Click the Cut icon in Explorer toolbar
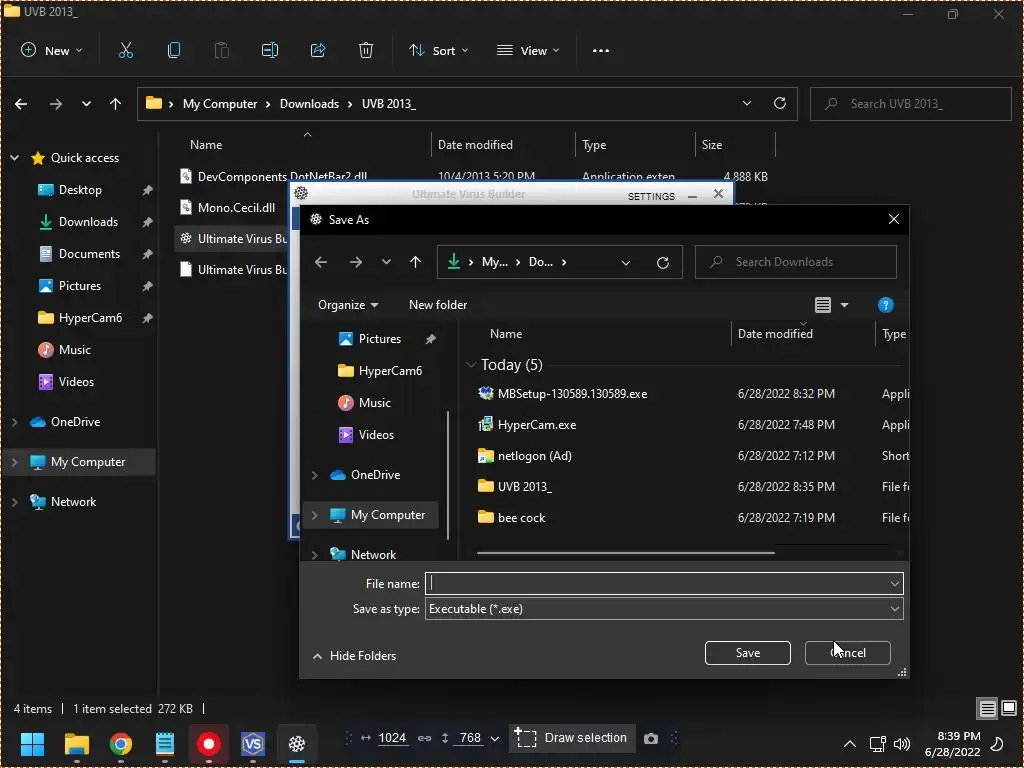This screenshot has height=768, width=1024. click(125, 50)
